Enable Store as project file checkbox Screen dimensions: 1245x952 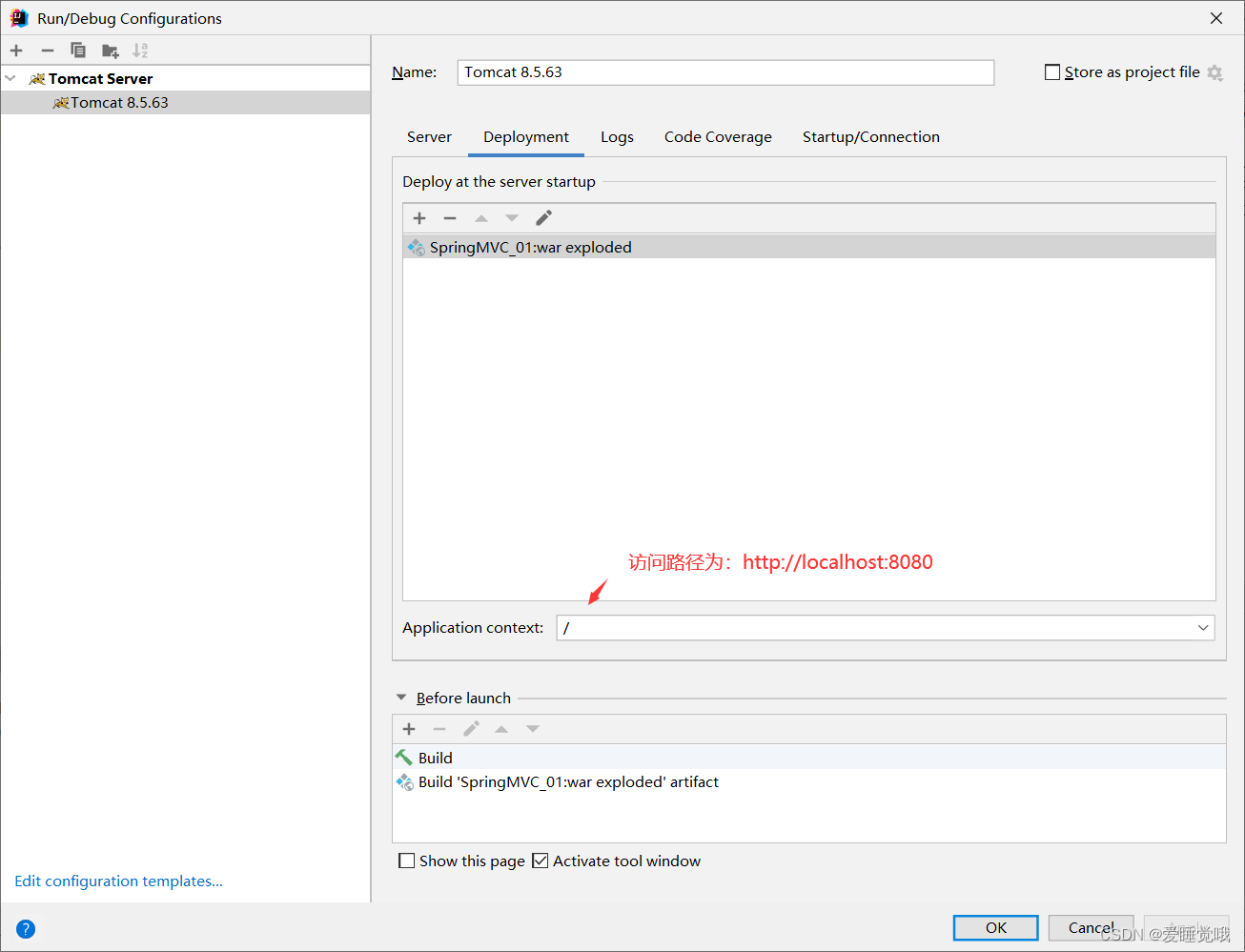coord(1052,72)
